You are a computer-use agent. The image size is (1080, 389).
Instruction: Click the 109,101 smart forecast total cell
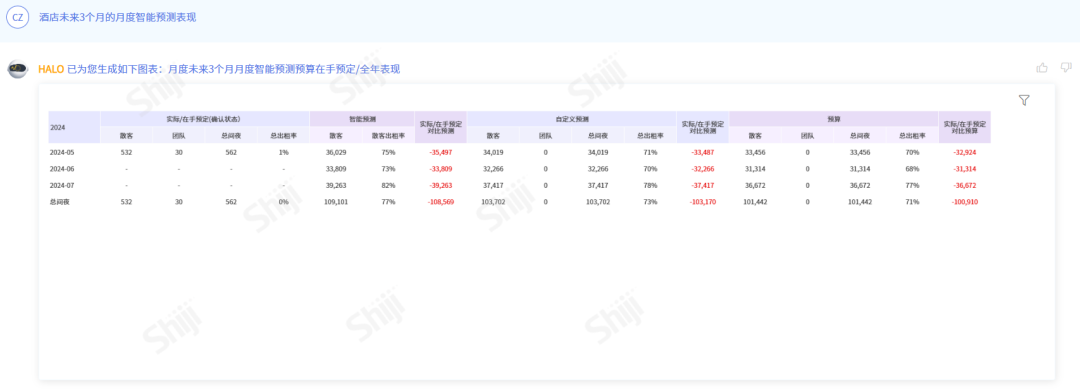click(335, 202)
